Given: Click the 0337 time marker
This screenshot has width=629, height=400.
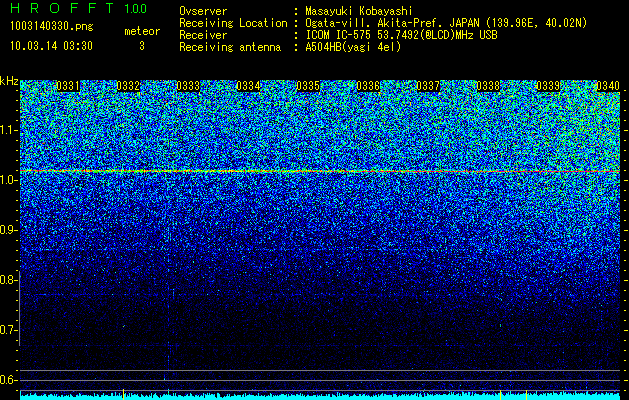Looking at the screenshot, I should click(x=428, y=86).
